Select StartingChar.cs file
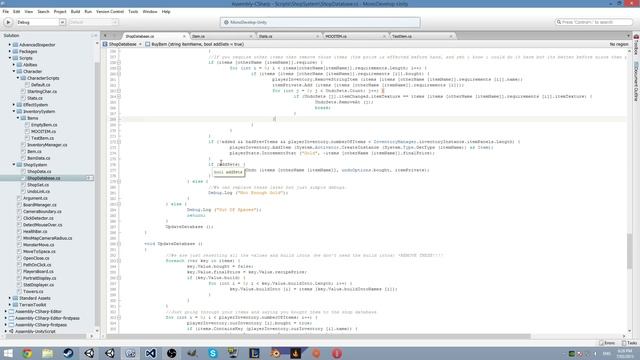The height and width of the screenshot is (360, 640). 42,91
